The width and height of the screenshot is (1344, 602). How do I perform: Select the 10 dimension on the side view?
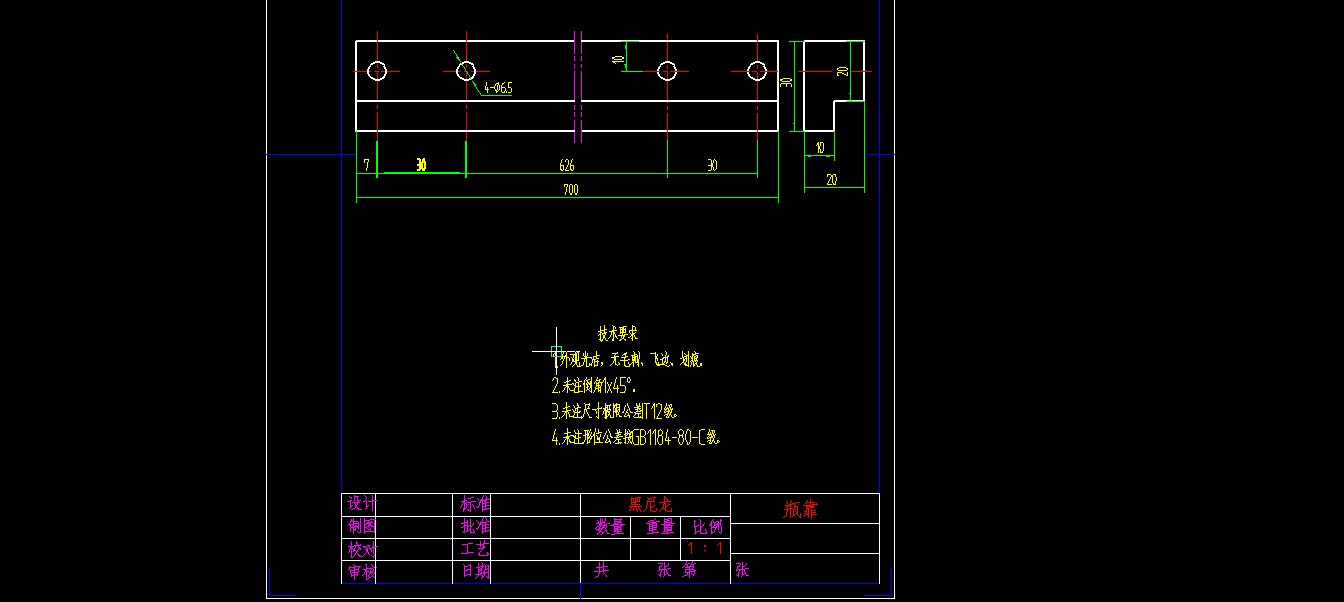[820, 147]
